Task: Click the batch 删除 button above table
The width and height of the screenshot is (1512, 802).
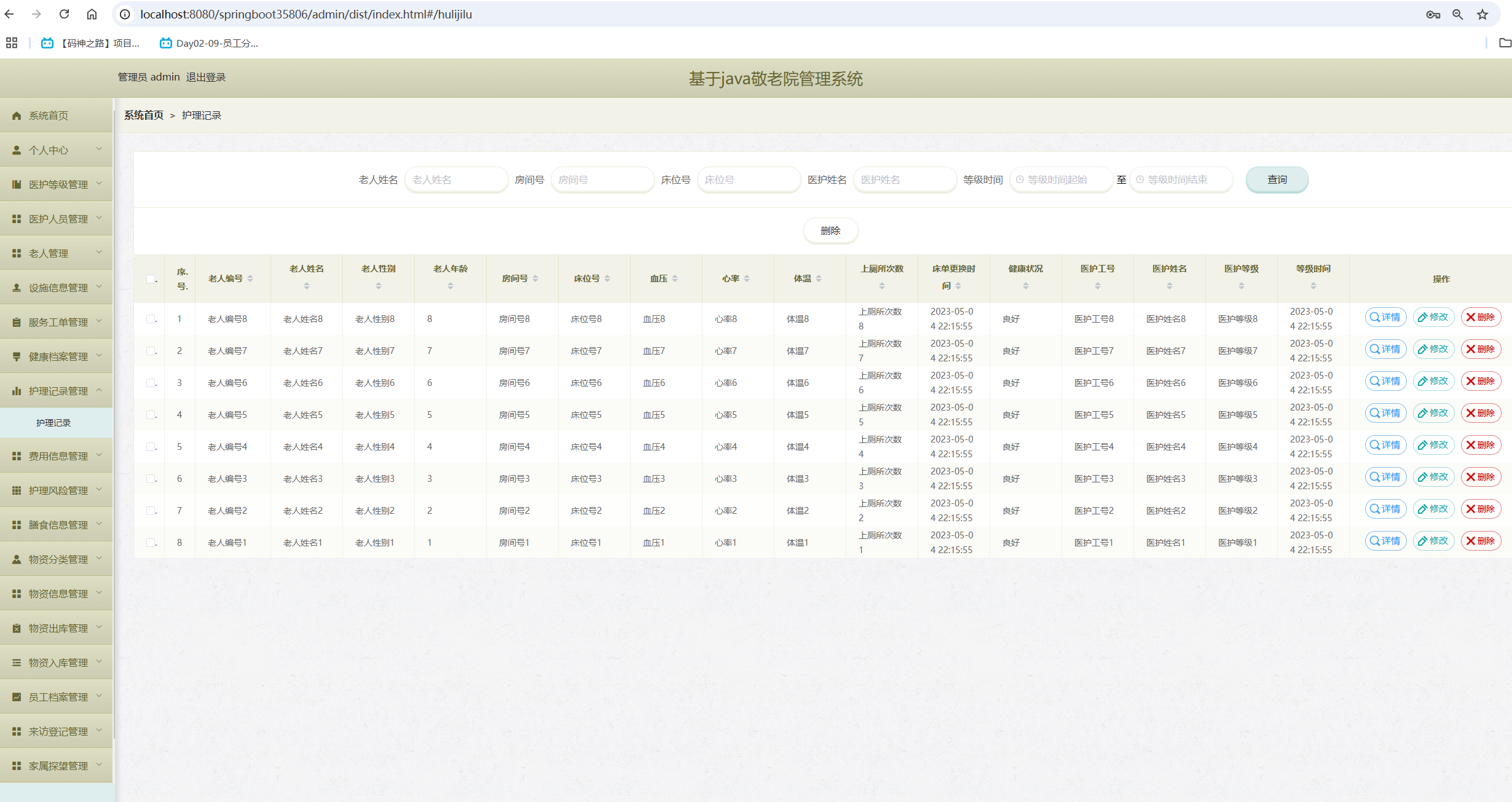Action: tap(830, 230)
